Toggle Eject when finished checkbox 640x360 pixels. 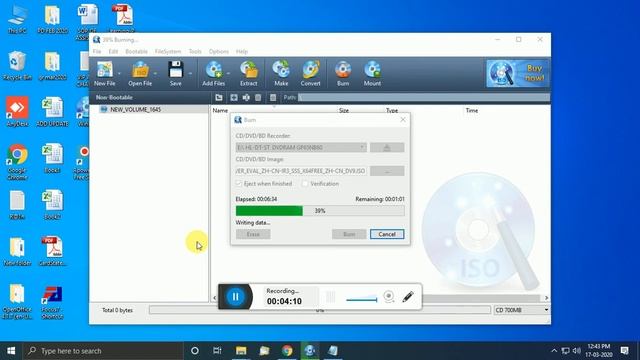coord(239,184)
